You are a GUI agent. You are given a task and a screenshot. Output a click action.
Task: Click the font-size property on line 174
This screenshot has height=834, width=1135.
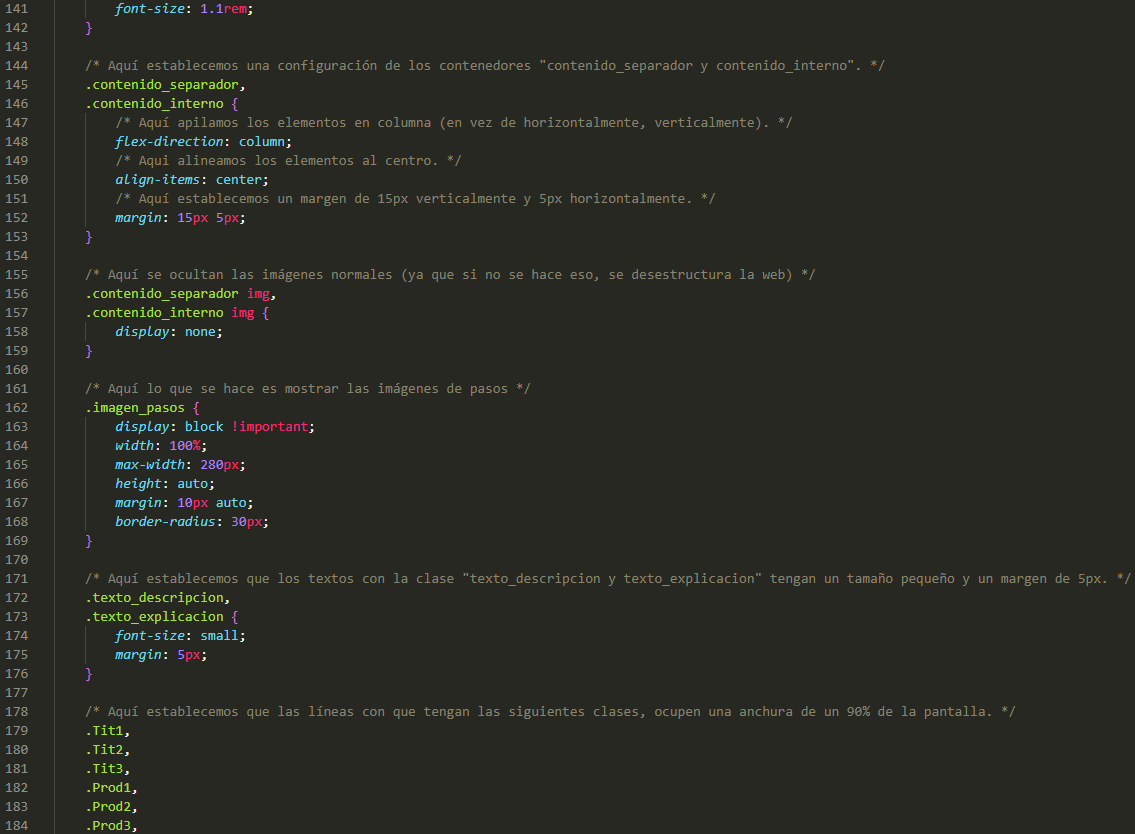[150, 636]
